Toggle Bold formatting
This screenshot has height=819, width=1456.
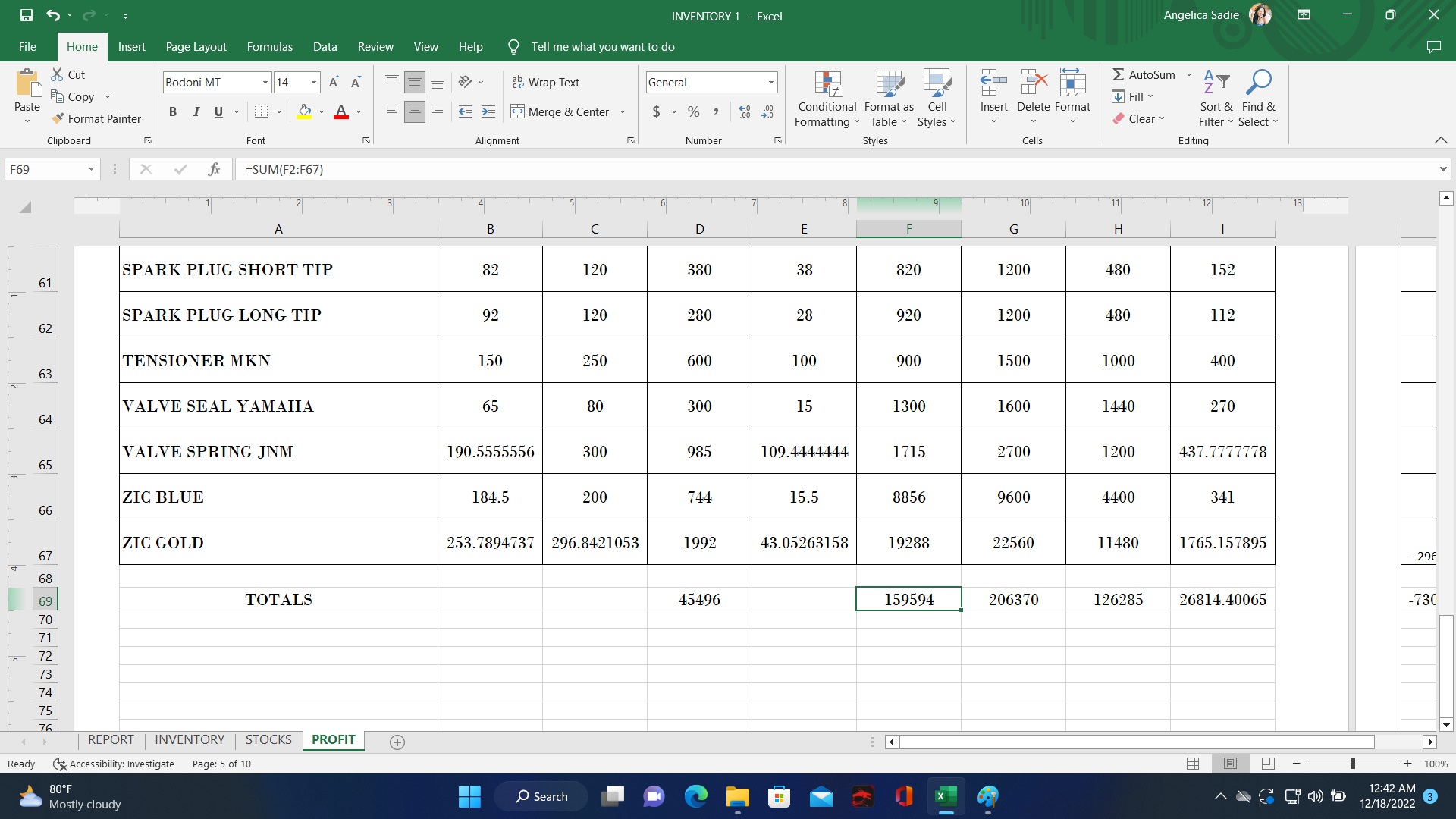173,112
